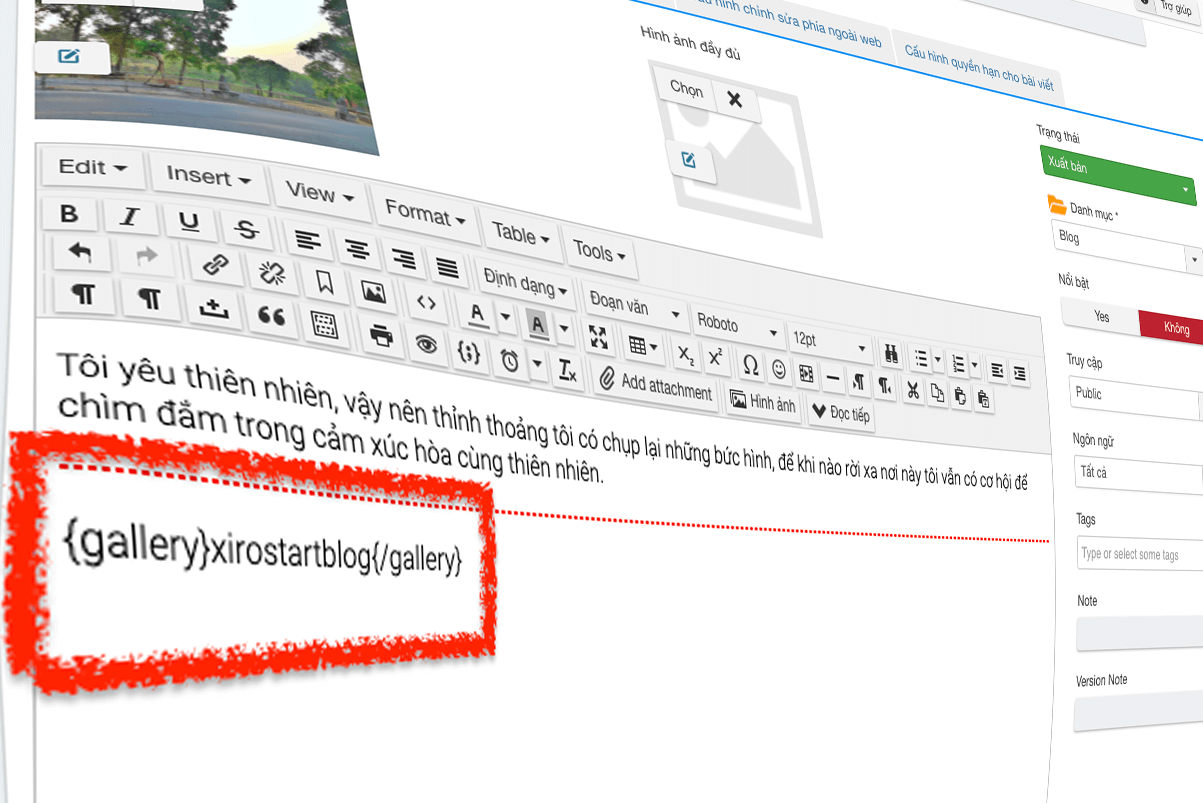Expand the insert table dropdown
Image resolution: width=1203 pixels, height=803 pixels.
642,345
